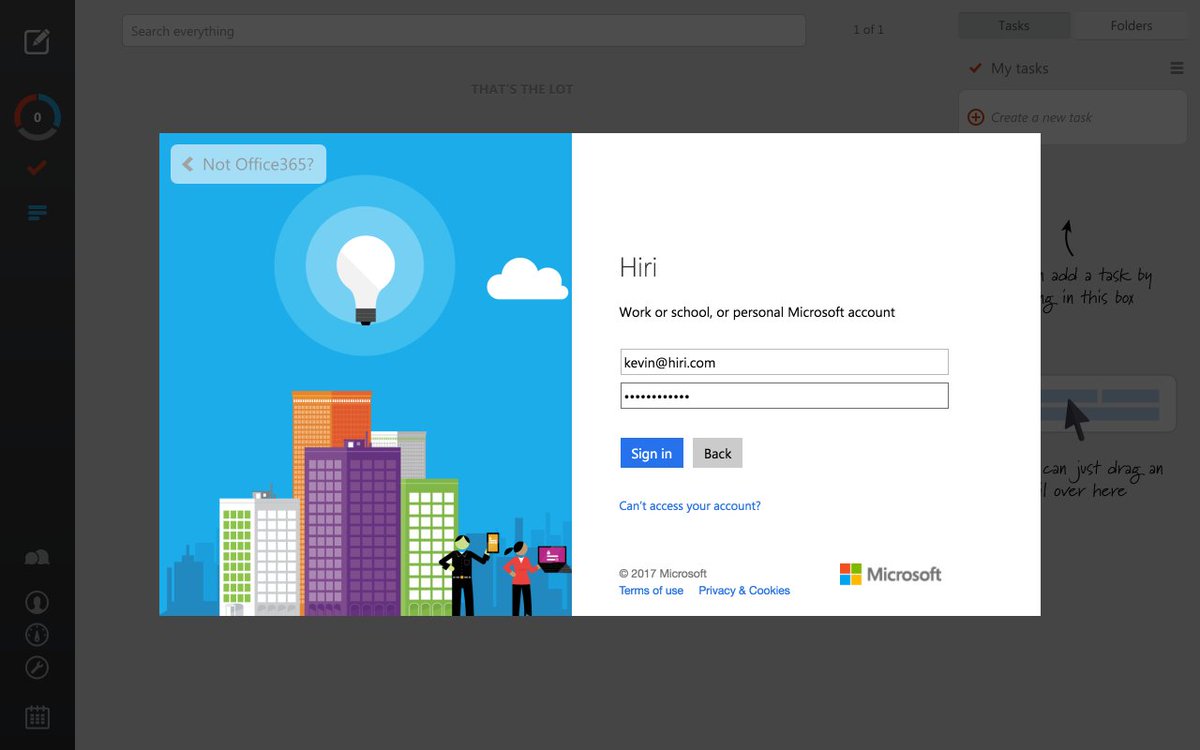Click the compass dashboard icon in sidebar

(x=37, y=635)
